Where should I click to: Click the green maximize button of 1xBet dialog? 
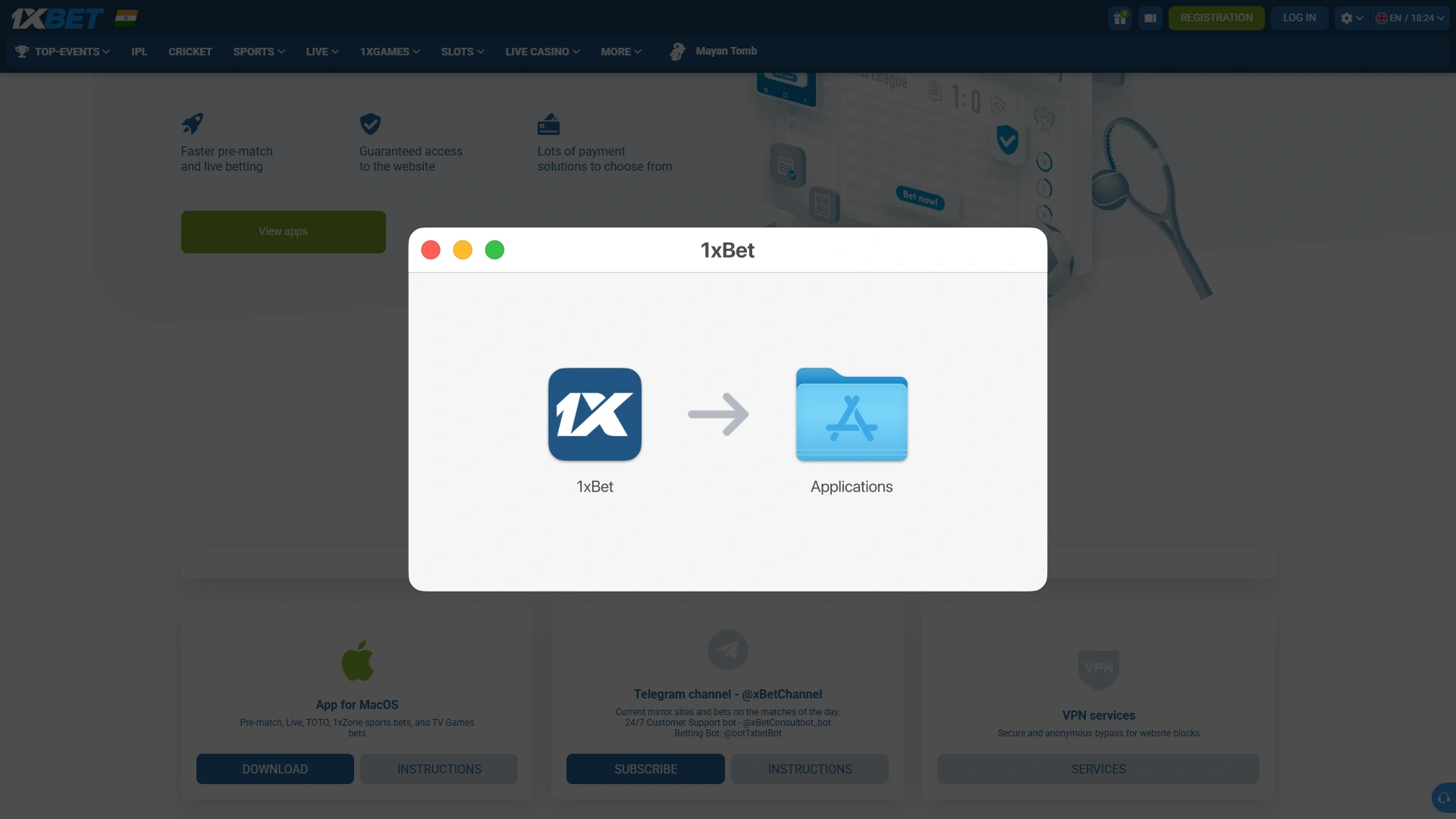click(494, 250)
